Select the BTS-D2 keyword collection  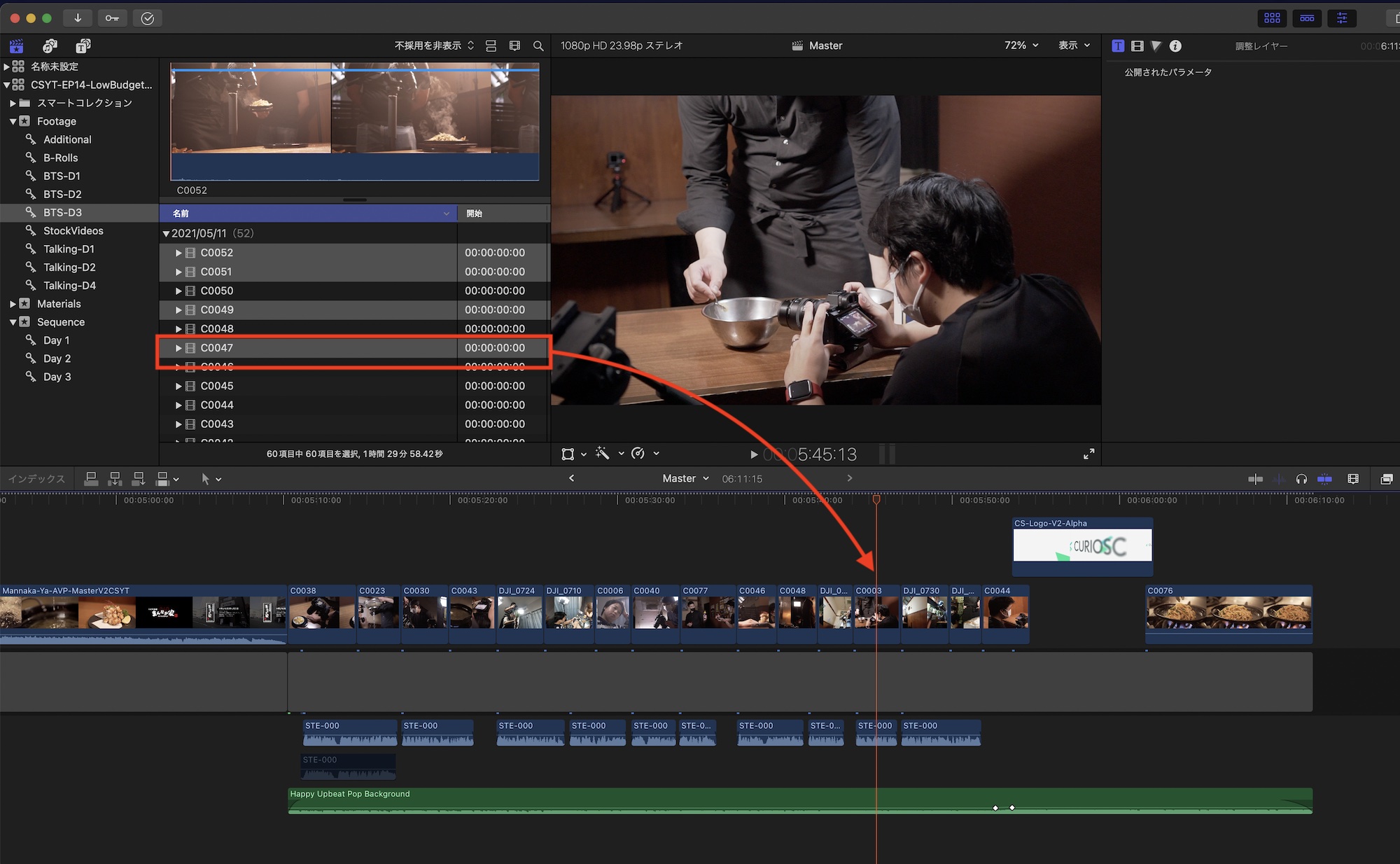(x=62, y=194)
